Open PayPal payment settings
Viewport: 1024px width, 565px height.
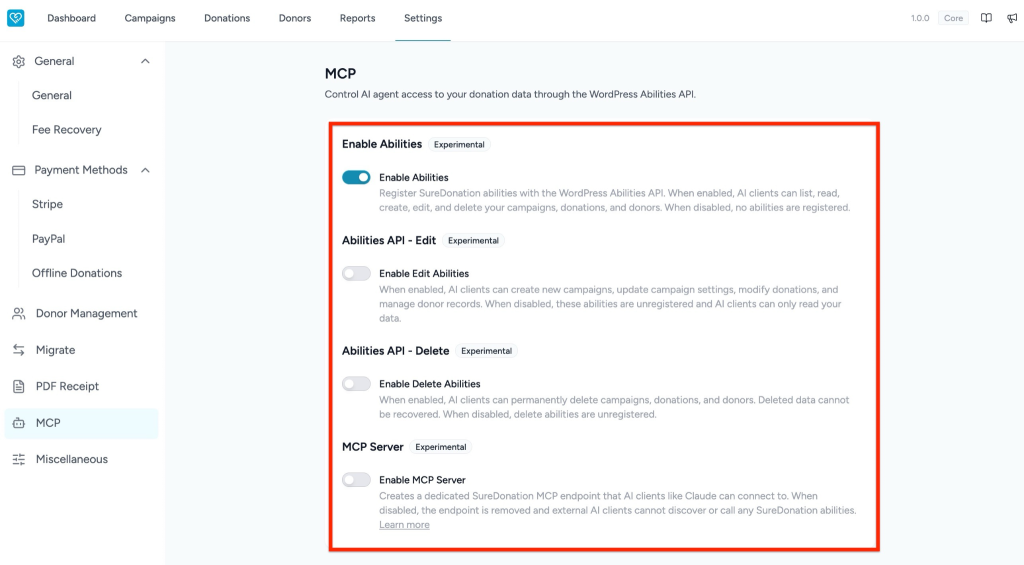(48, 239)
